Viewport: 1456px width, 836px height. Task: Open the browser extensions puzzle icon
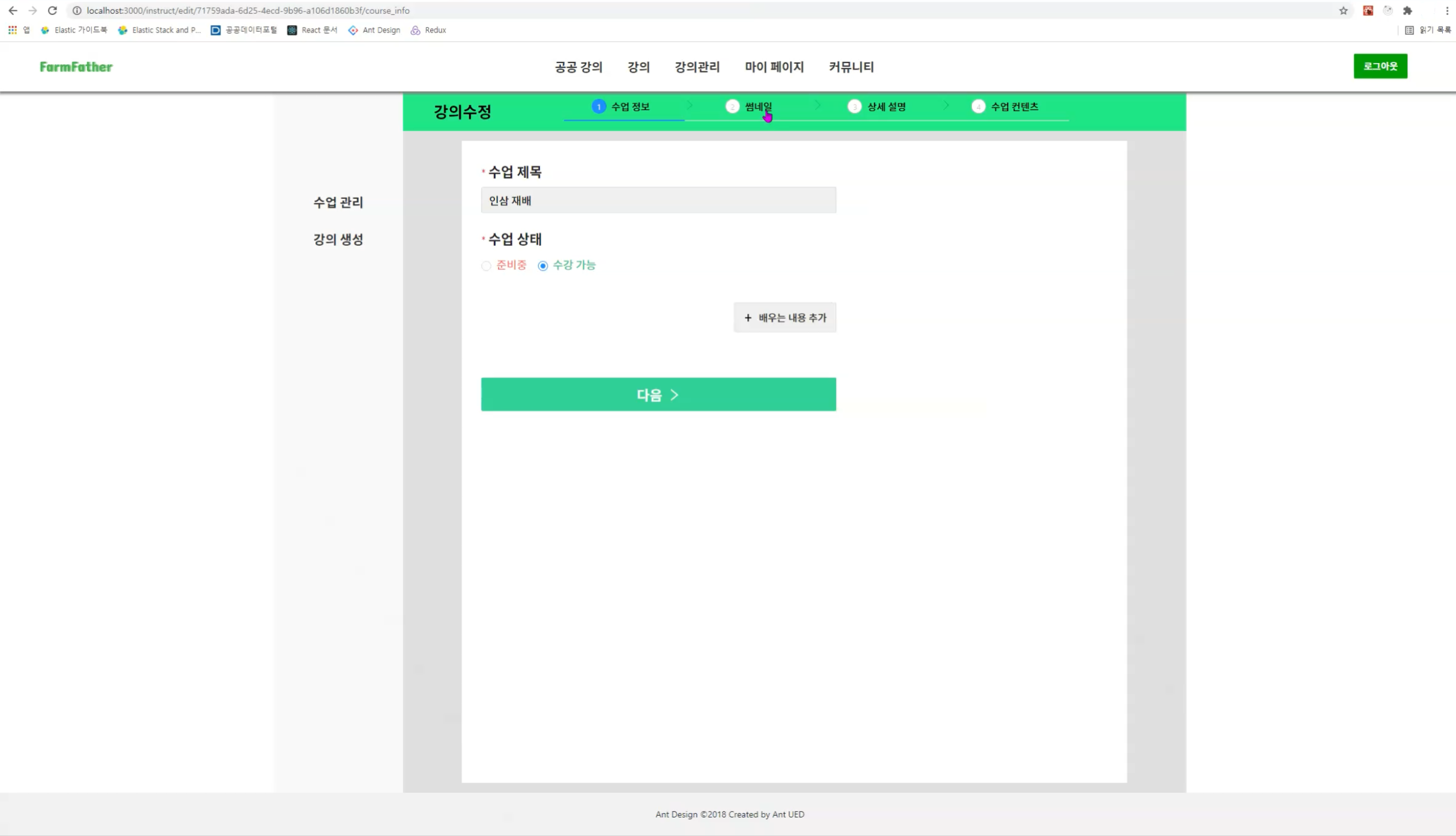(x=1407, y=10)
